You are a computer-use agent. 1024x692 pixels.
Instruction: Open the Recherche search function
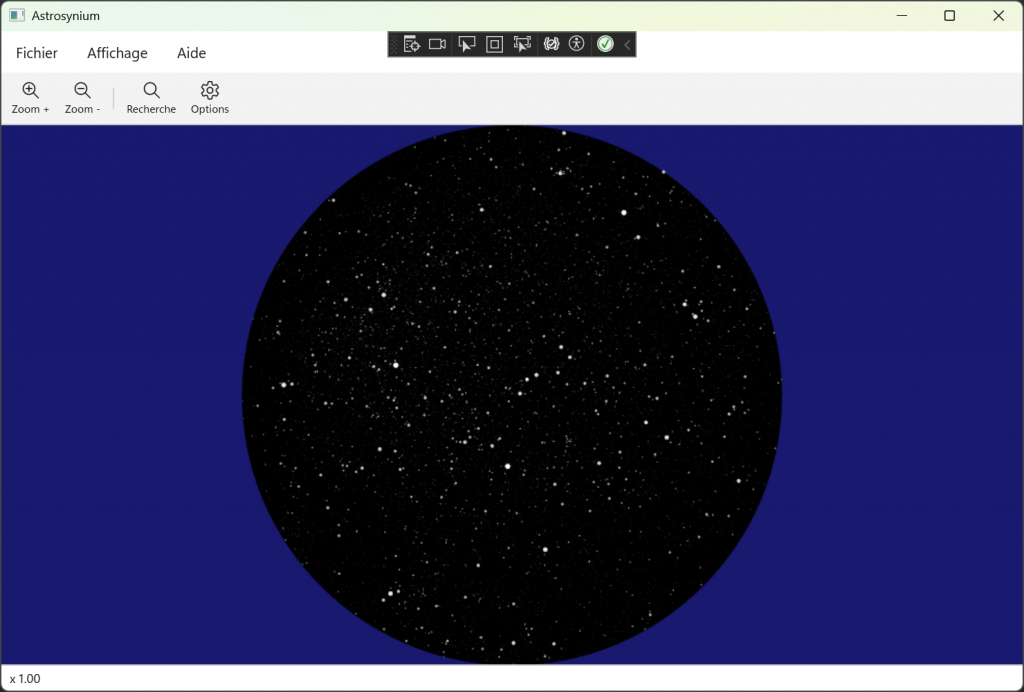150,95
